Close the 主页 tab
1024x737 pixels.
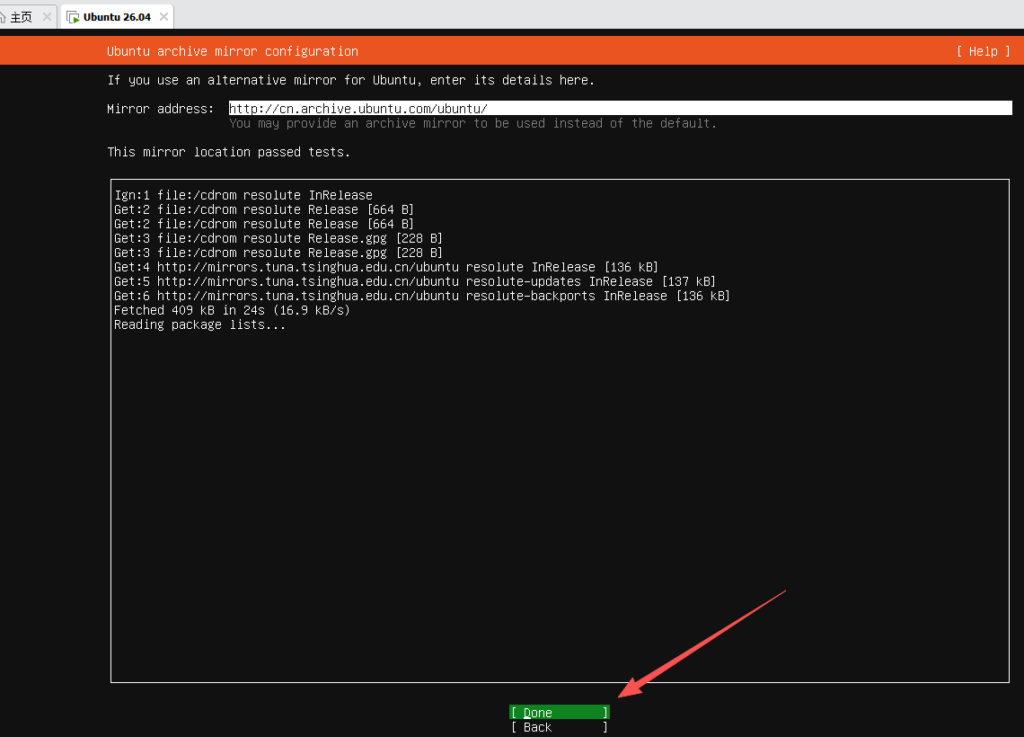pos(47,17)
